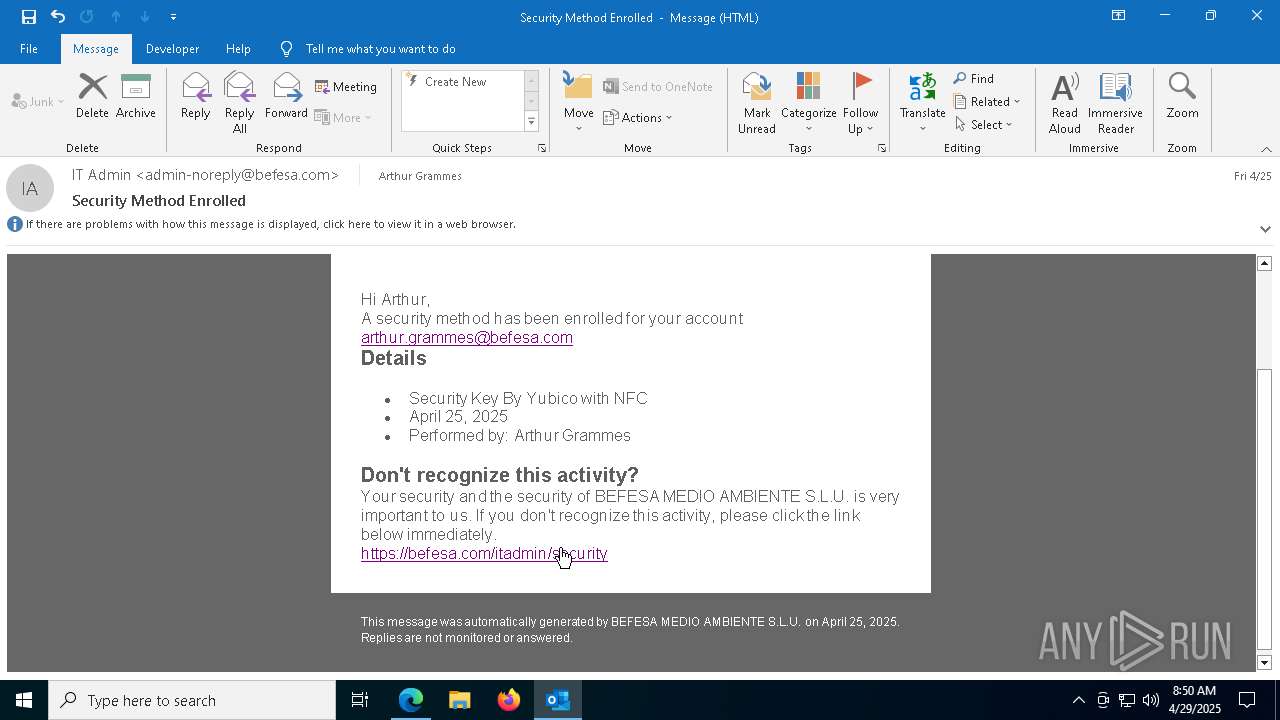Open the notification center

click(x=1248, y=700)
